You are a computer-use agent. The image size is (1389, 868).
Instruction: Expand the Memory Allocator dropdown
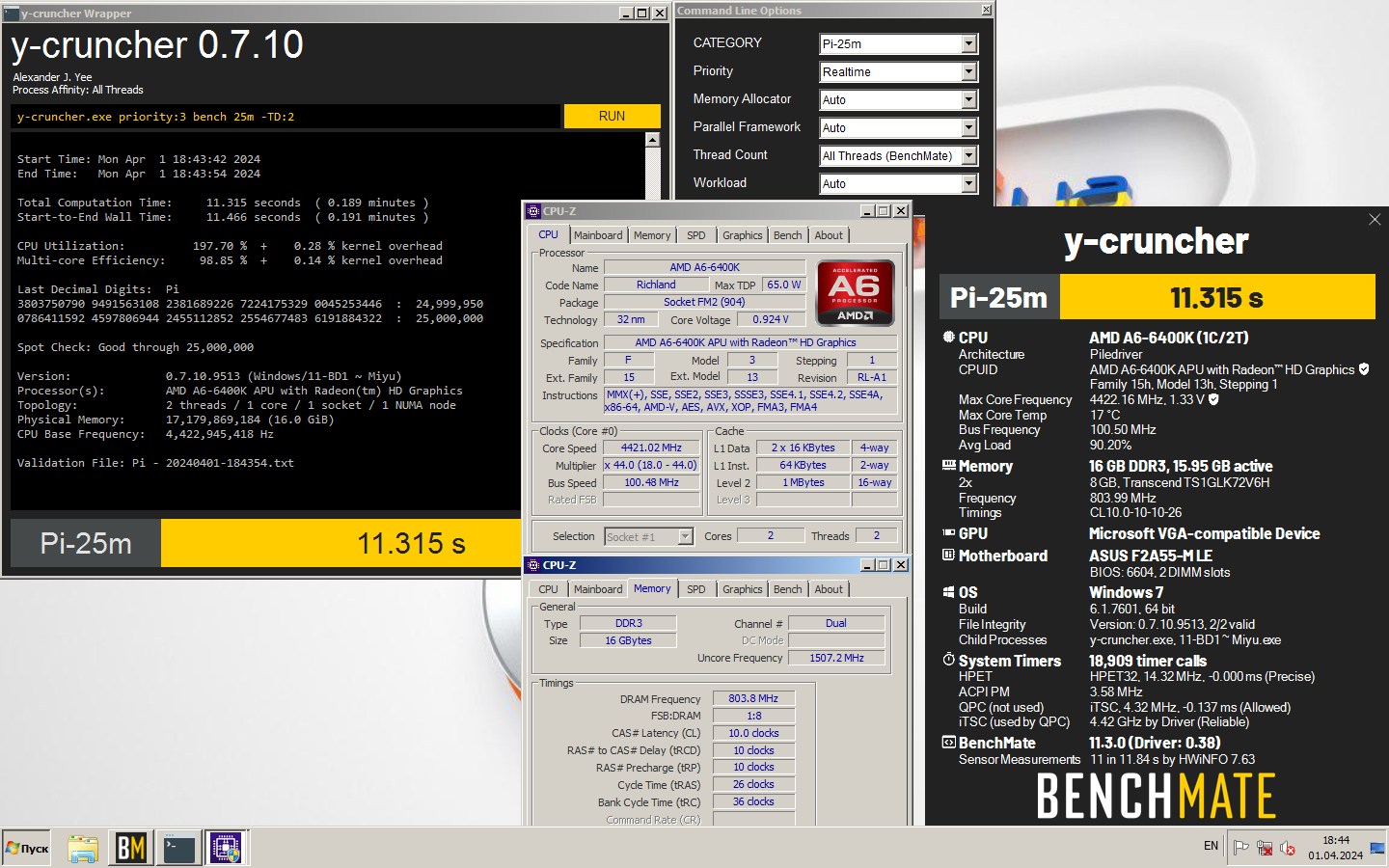969,99
